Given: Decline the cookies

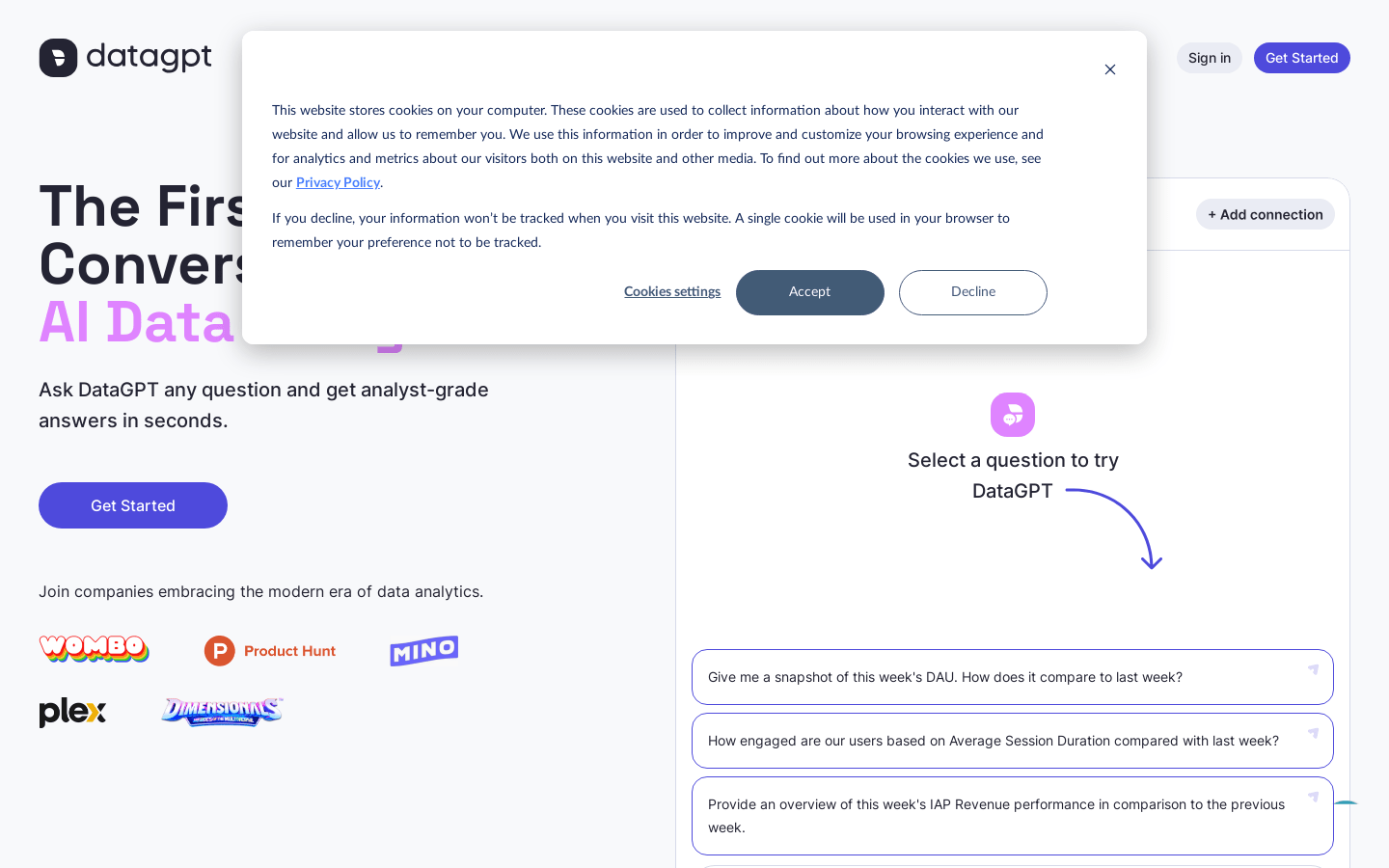Looking at the screenshot, I should tap(973, 292).
